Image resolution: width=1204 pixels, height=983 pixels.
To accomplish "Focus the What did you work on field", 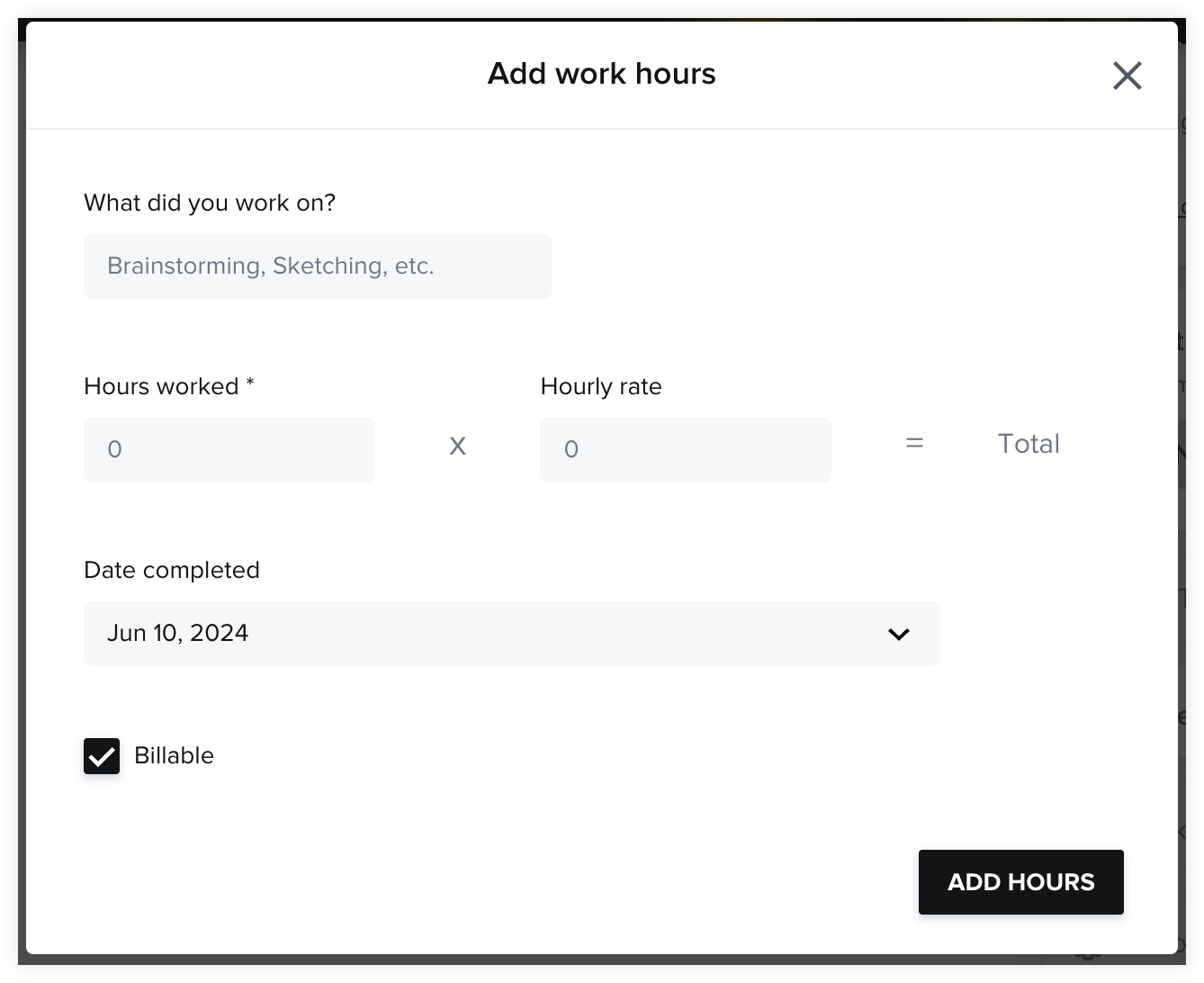I will 317,266.
